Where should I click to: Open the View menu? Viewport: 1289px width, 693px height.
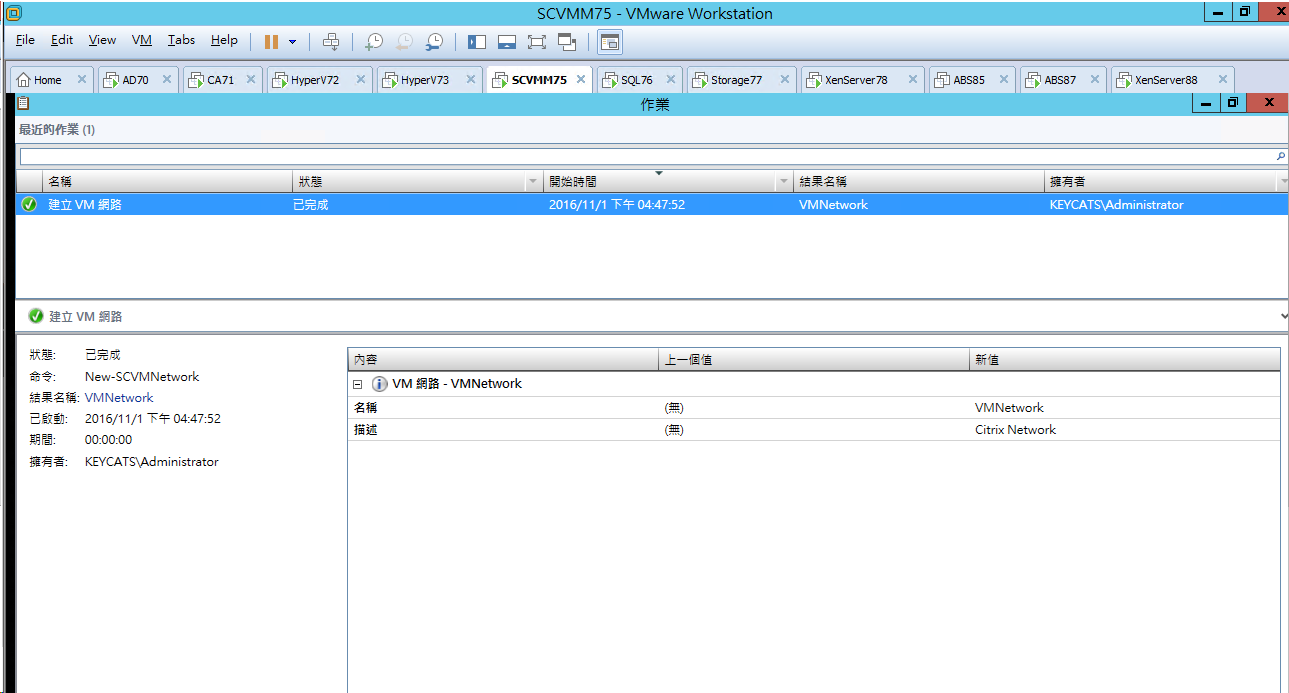(x=102, y=40)
